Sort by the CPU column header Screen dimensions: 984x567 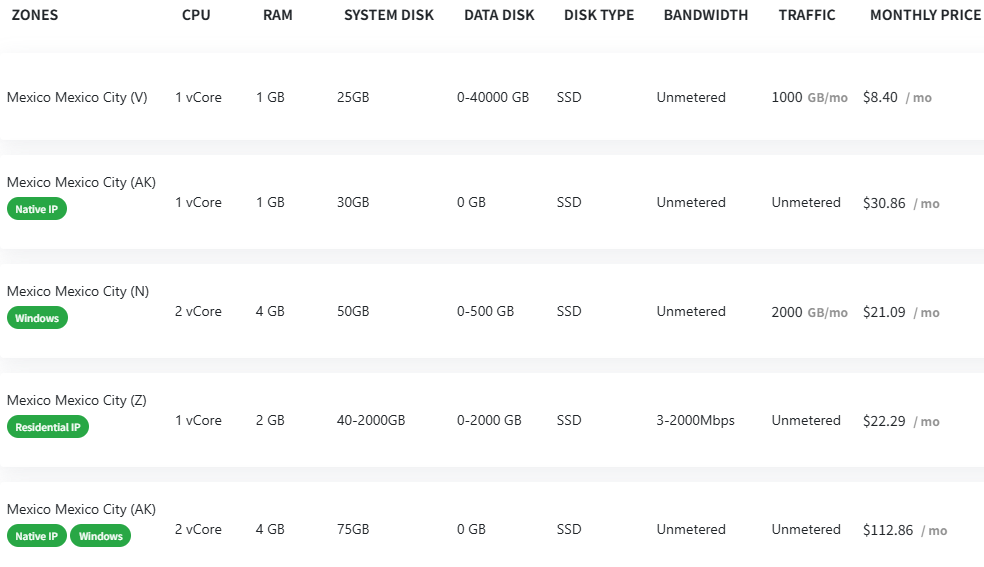196,15
